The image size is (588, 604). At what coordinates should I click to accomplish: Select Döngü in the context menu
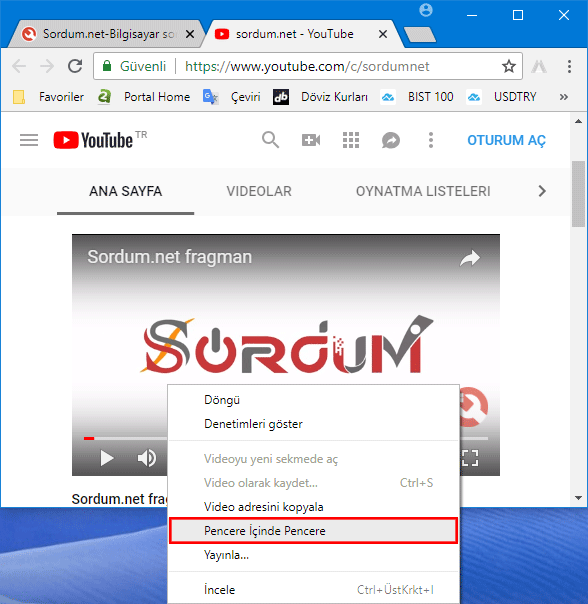pos(314,400)
